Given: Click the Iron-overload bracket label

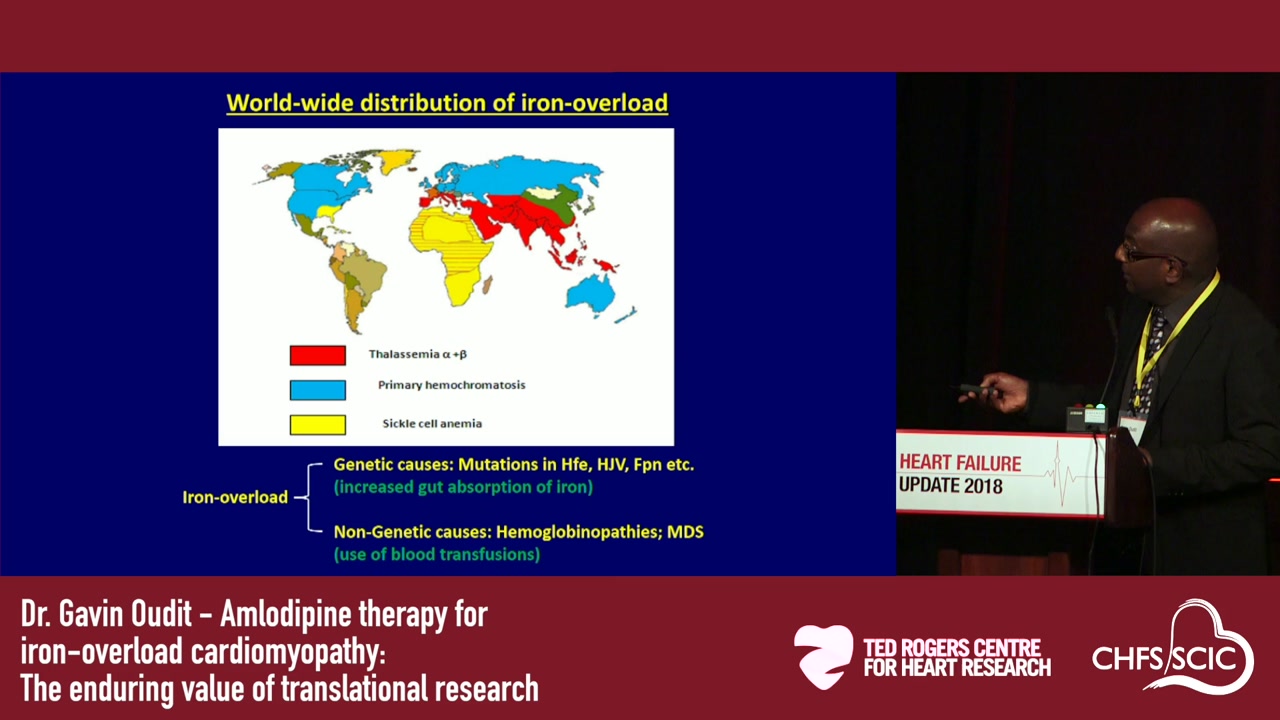Looking at the screenshot, I should click(x=235, y=497).
